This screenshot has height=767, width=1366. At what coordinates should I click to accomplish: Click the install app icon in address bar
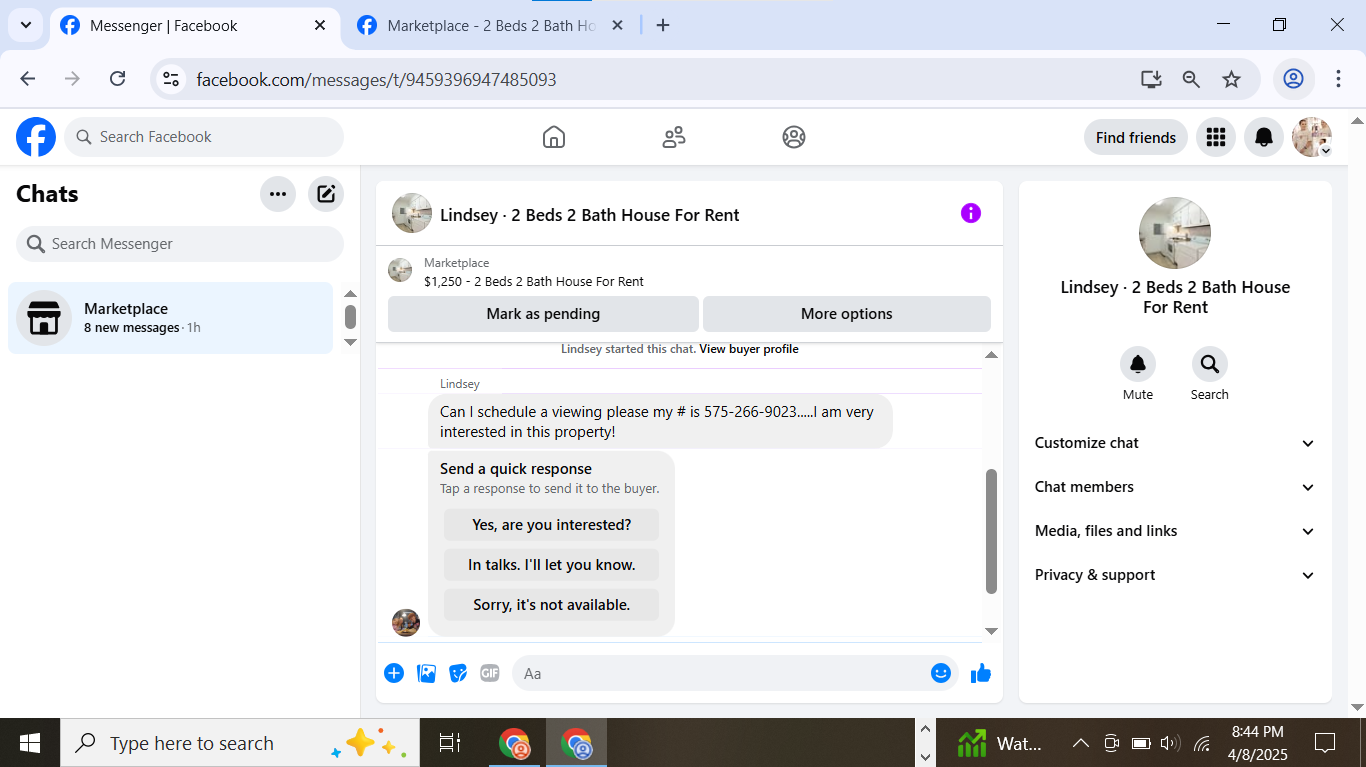click(1151, 79)
